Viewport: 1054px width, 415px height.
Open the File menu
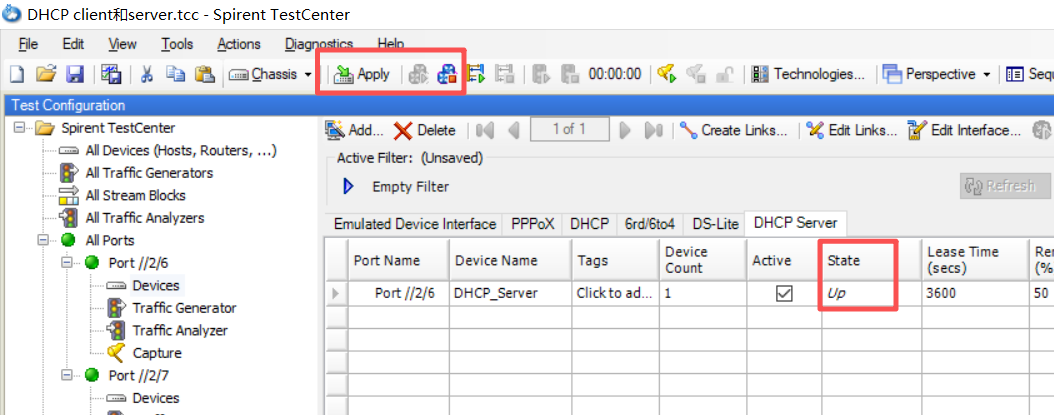click(x=28, y=44)
